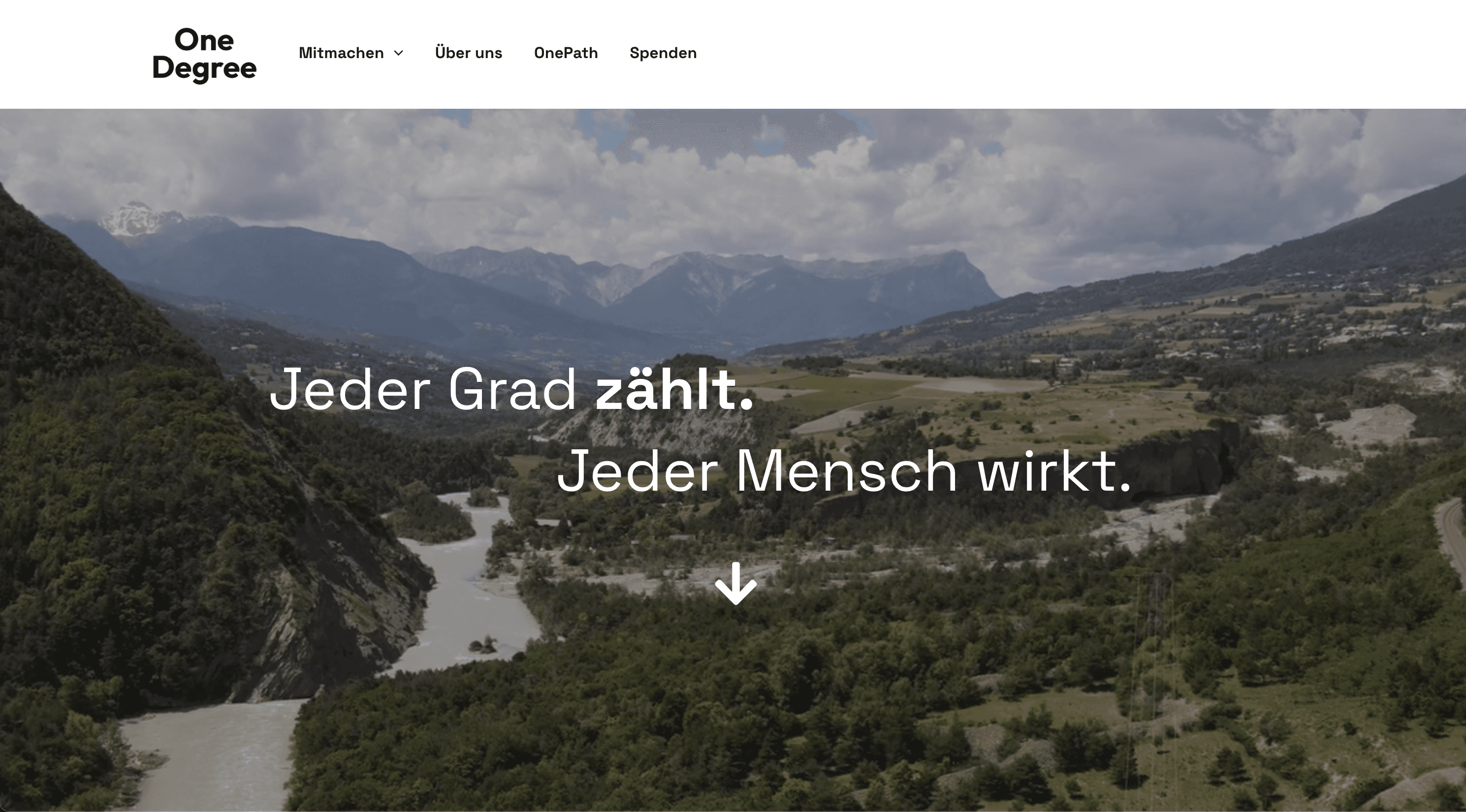Select Spenden in the navigation bar

click(663, 53)
